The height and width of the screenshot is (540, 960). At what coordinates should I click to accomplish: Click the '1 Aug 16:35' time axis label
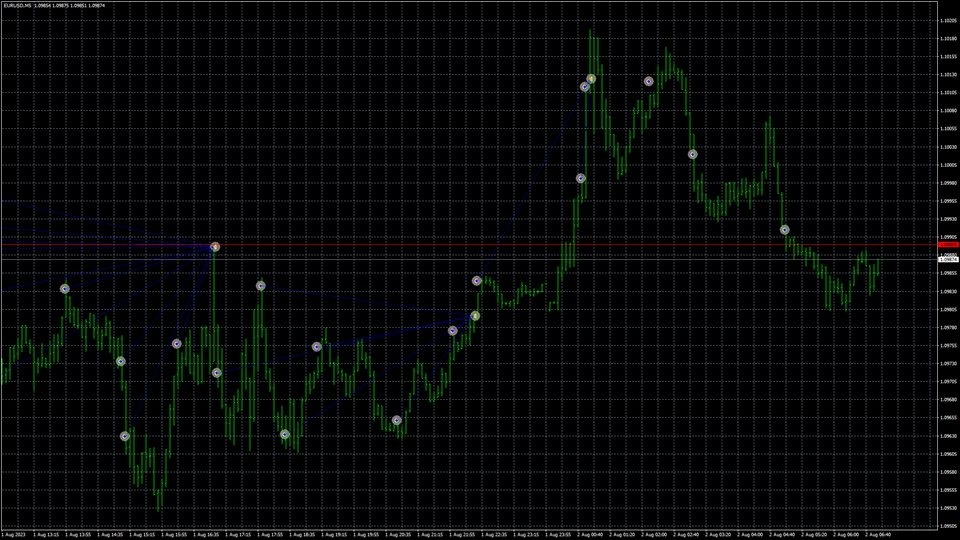[206, 534]
